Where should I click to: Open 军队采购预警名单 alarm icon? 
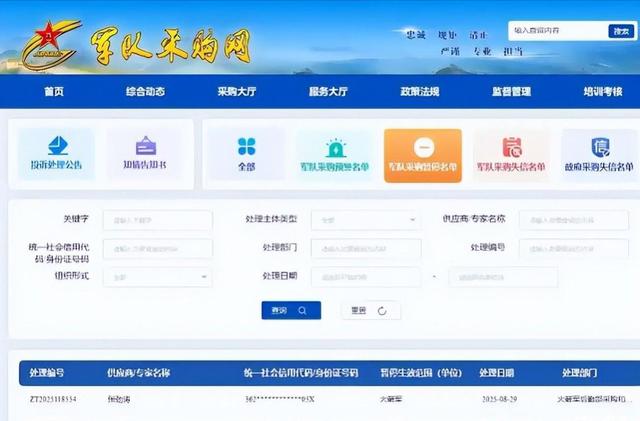(336, 148)
